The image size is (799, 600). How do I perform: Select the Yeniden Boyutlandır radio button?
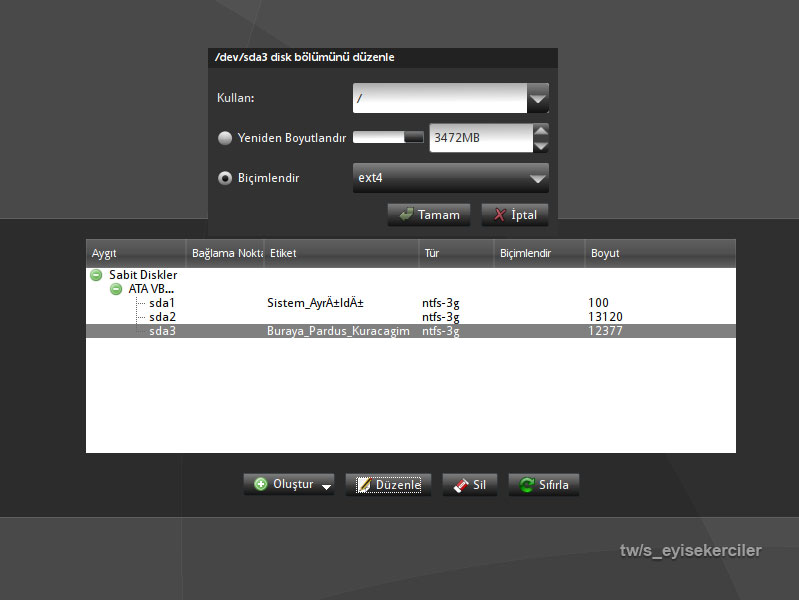pyautogui.click(x=225, y=138)
